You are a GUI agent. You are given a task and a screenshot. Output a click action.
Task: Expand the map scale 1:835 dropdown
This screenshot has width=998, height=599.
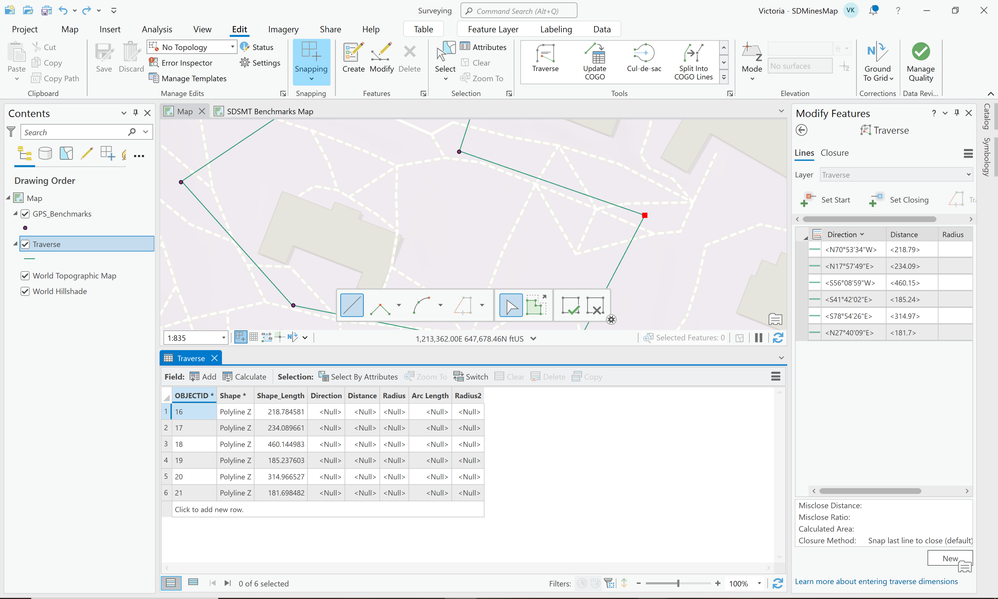(224, 338)
